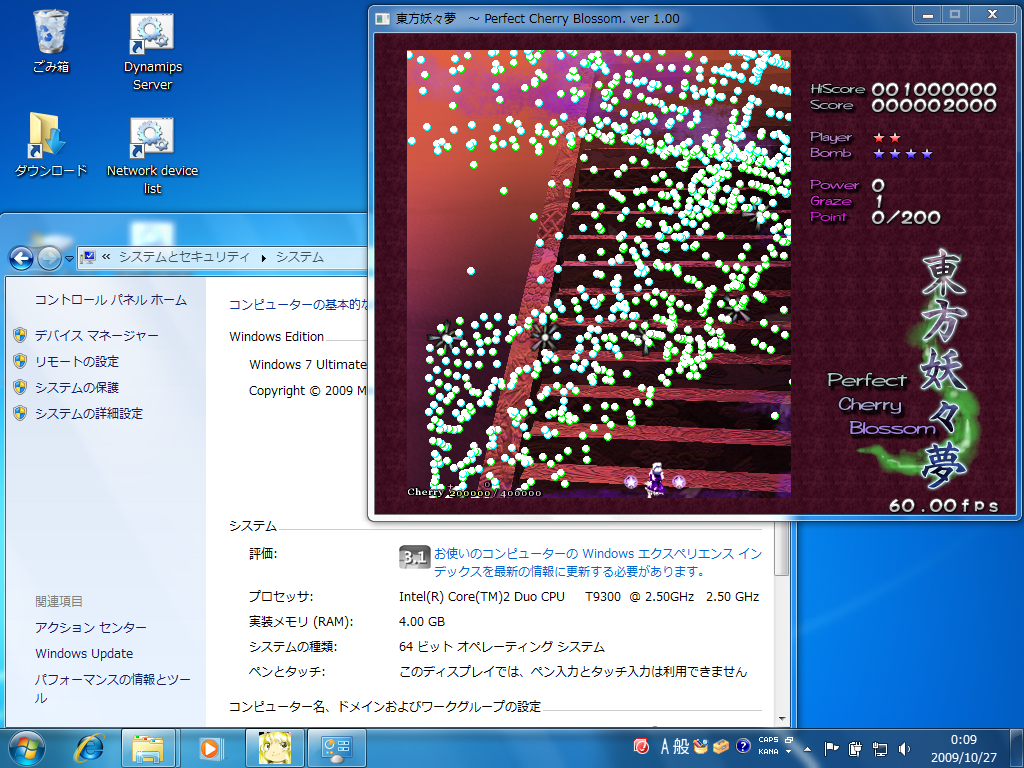Open Windows Media Player from taskbar

[x=211, y=747]
